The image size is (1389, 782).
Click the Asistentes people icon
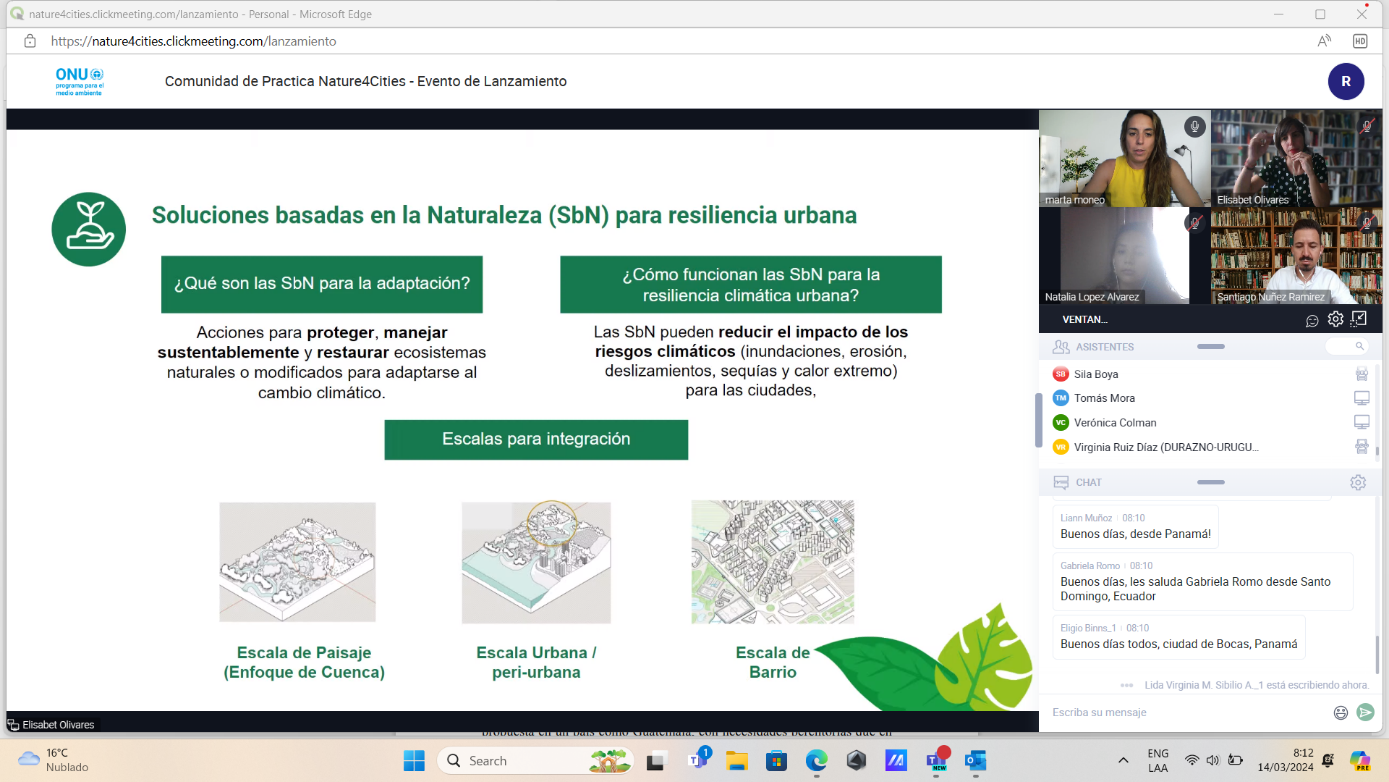pyautogui.click(x=1061, y=347)
